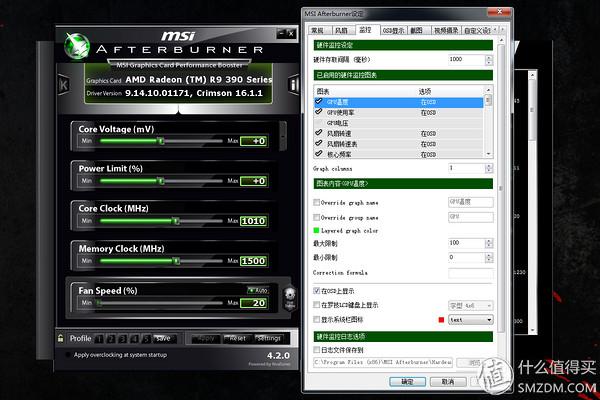Load profile slot 1
Viewport: 600px width, 400px height.
pos(99,338)
